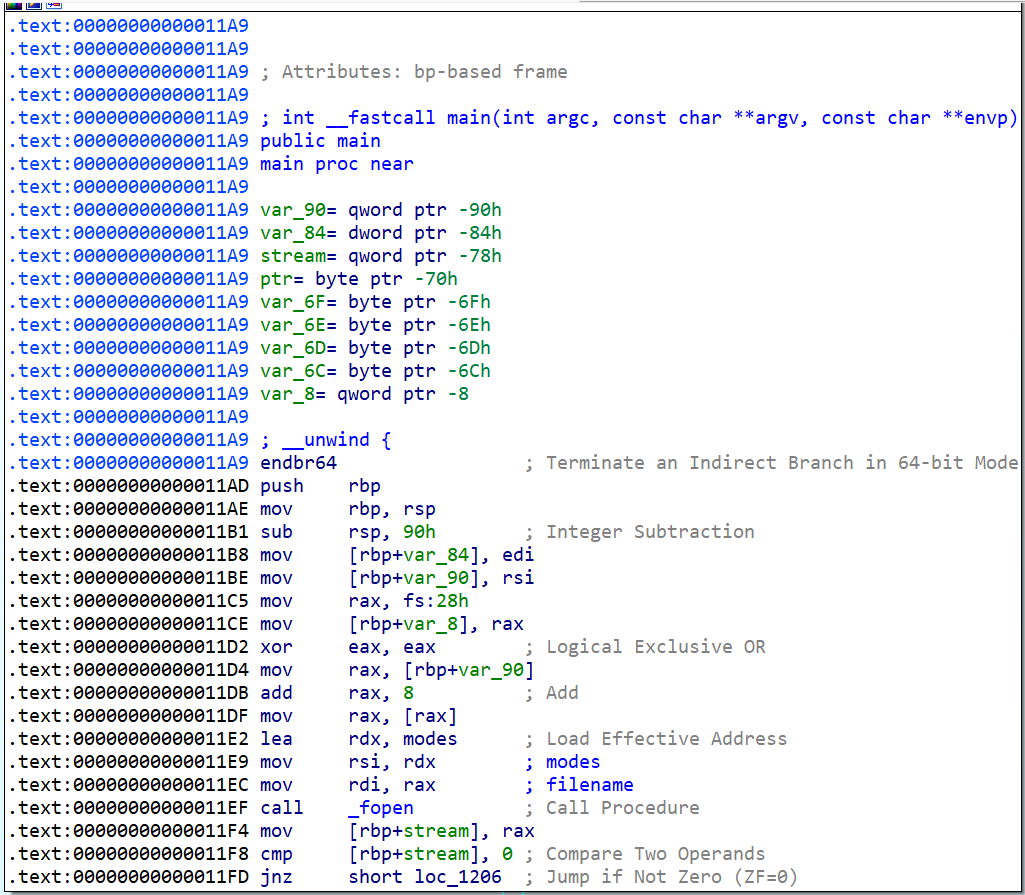Select the jnz mnemonic
Screen dimensions: 1025x895
tap(277, 877)
